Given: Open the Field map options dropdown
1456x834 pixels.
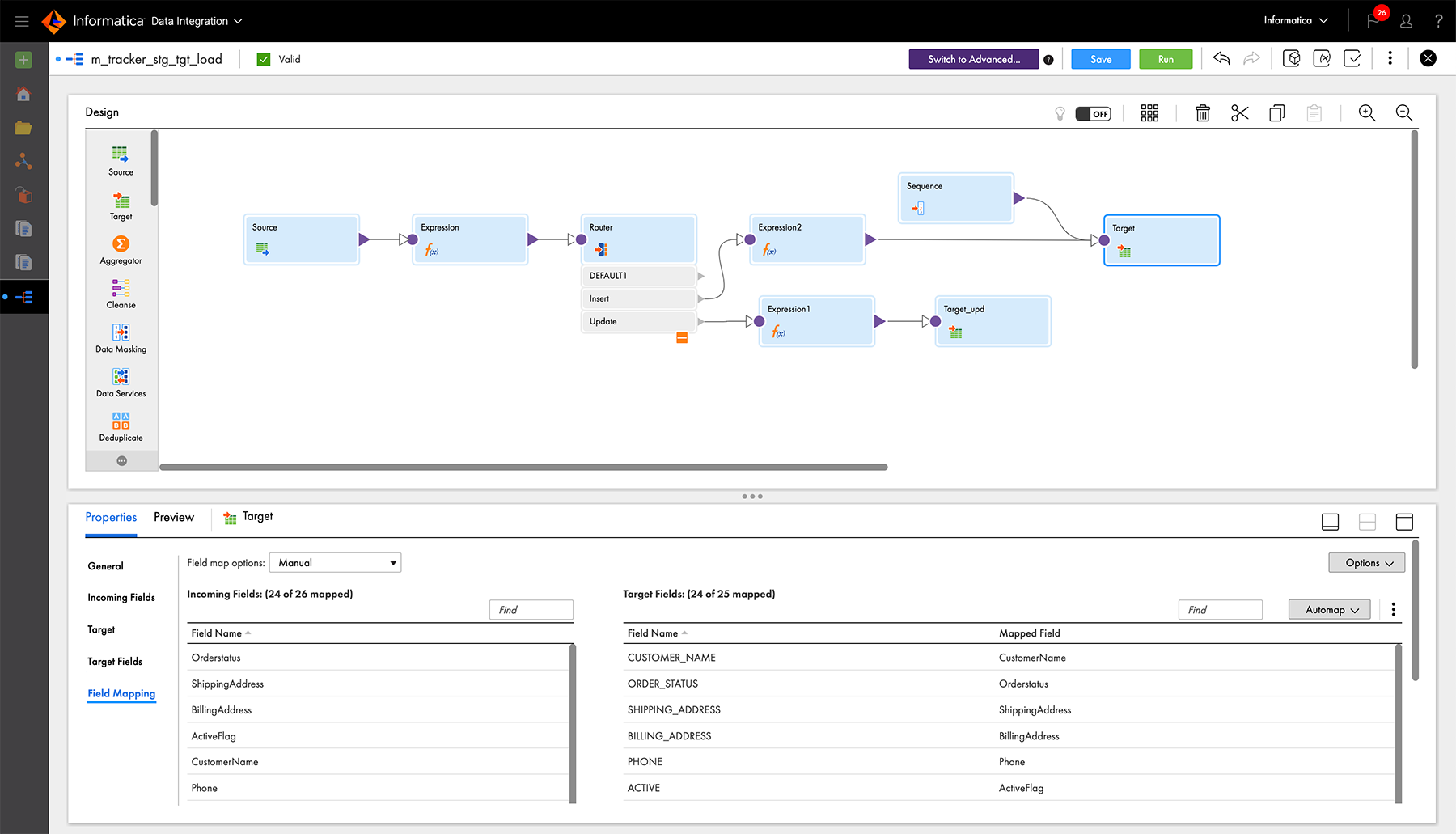Looking at the screenshot, I should pyautogui.click(x=335, y=563).
